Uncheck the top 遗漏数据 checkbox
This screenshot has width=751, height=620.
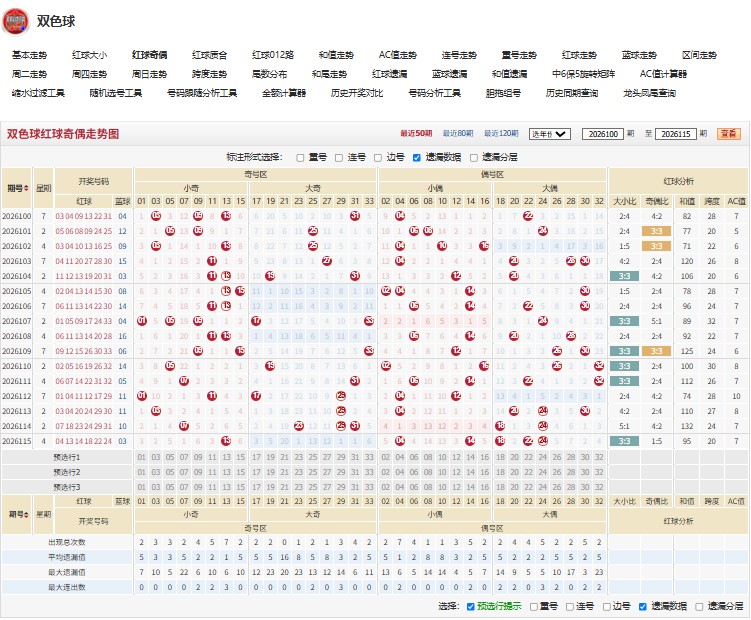(417, 158)
